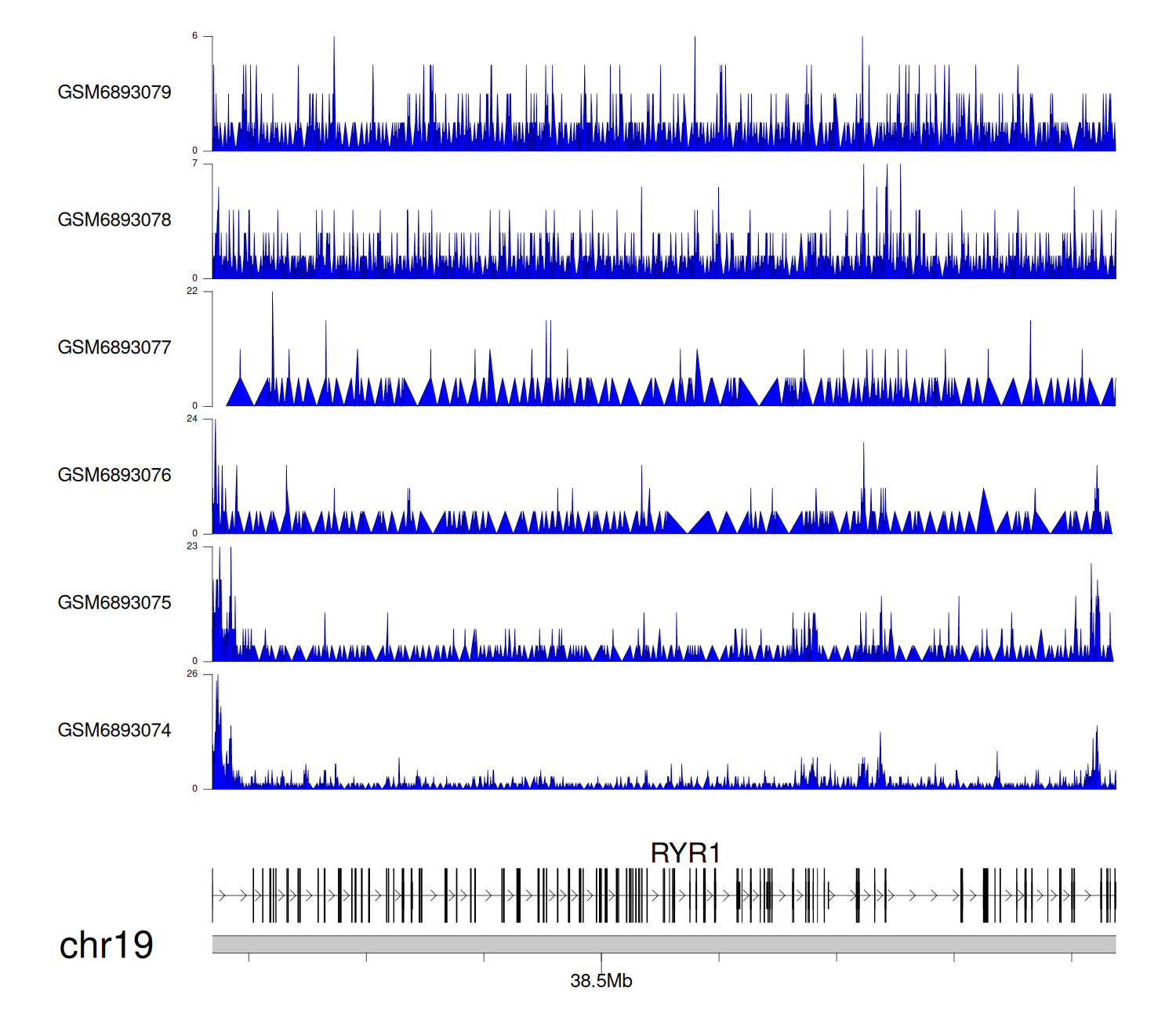Click the y-axis maximum 6 on GSM6893079
The image size is (1176, 1035).
click(x=195, y=36)
